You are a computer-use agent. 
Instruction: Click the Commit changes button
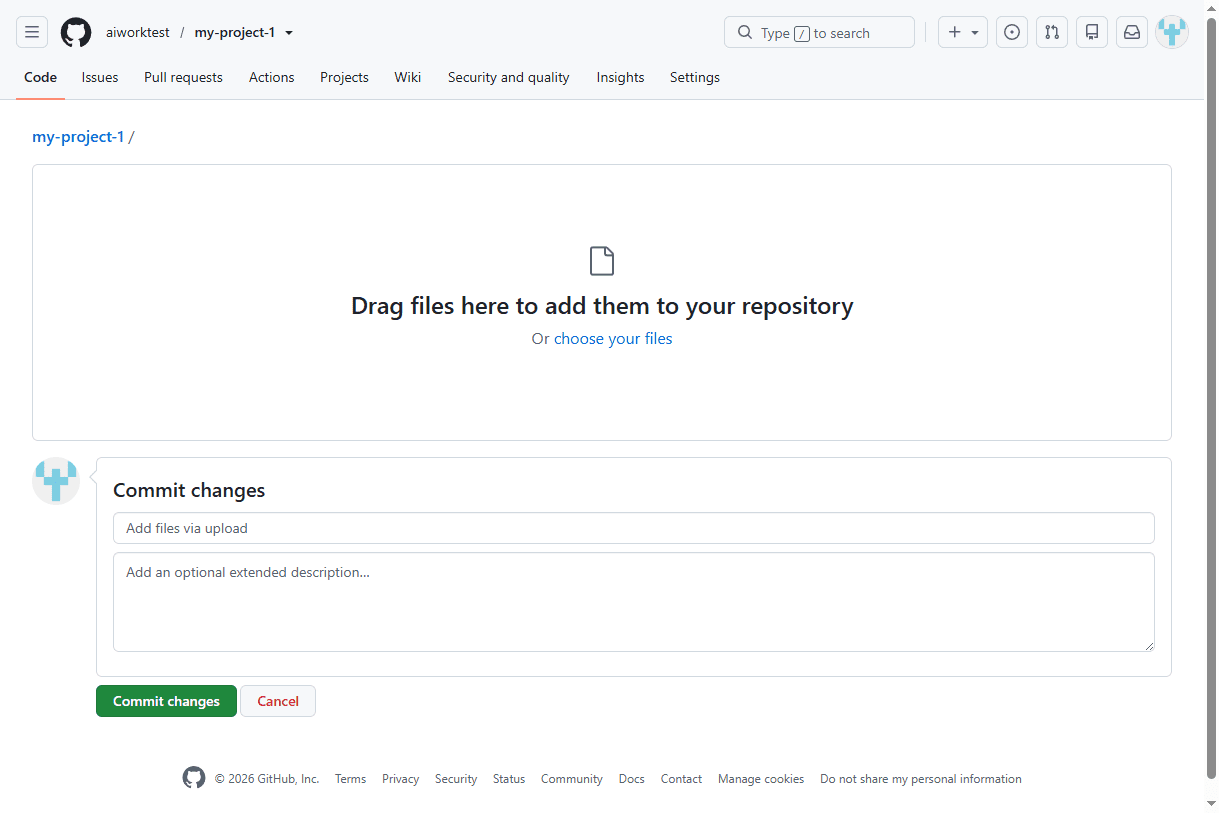pos(166,701)
